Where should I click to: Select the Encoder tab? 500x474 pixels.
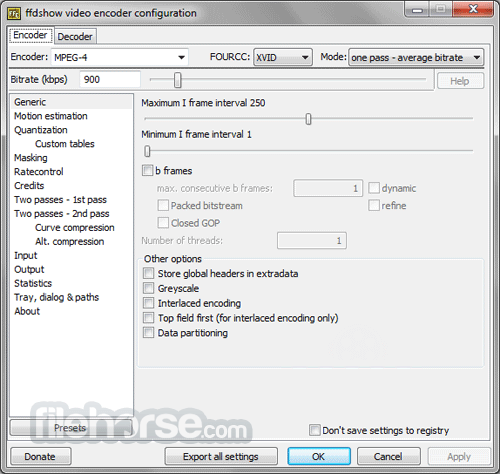click(30, 35)
